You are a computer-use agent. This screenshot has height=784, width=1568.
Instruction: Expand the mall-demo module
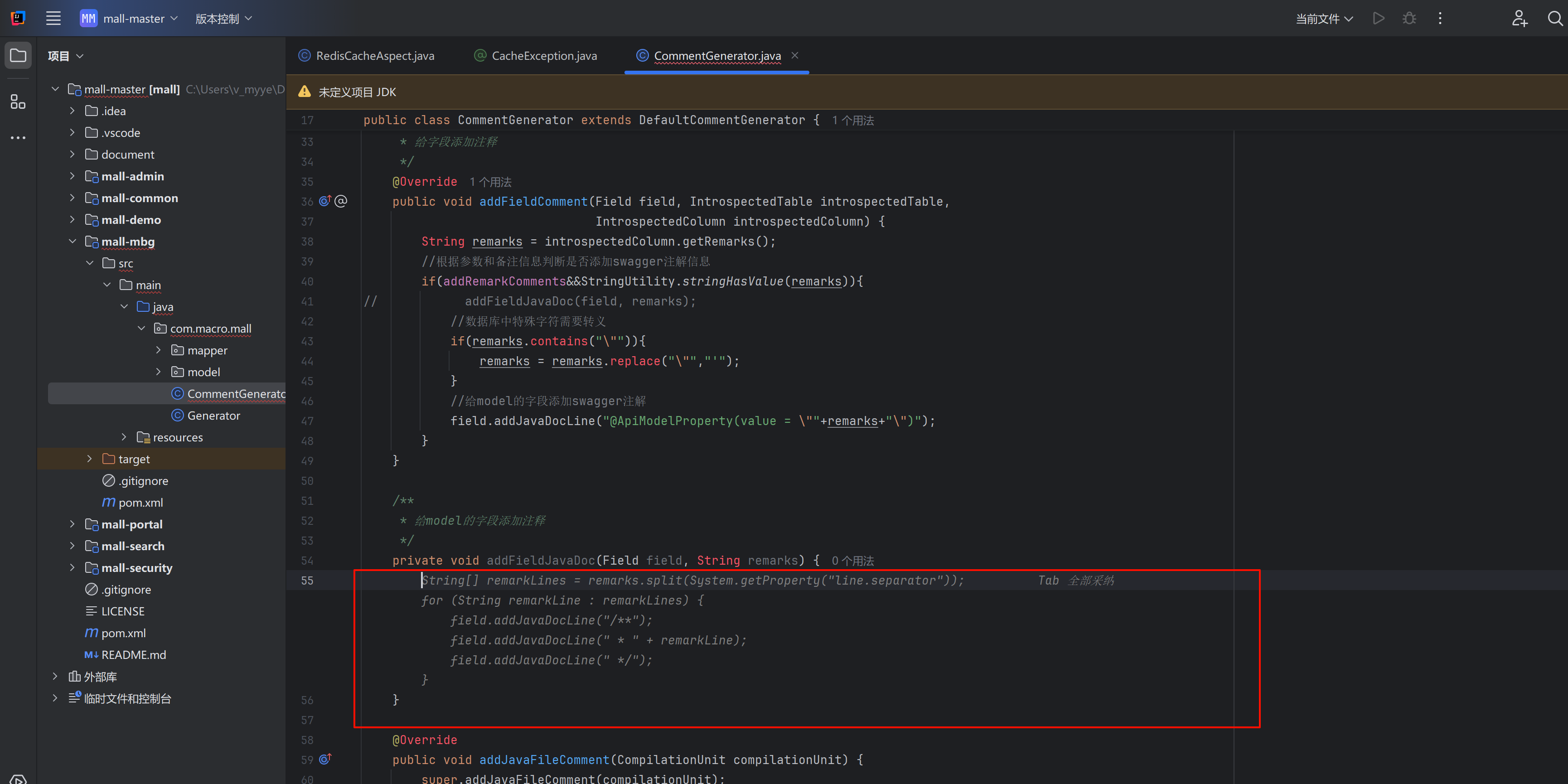[73, 220]
